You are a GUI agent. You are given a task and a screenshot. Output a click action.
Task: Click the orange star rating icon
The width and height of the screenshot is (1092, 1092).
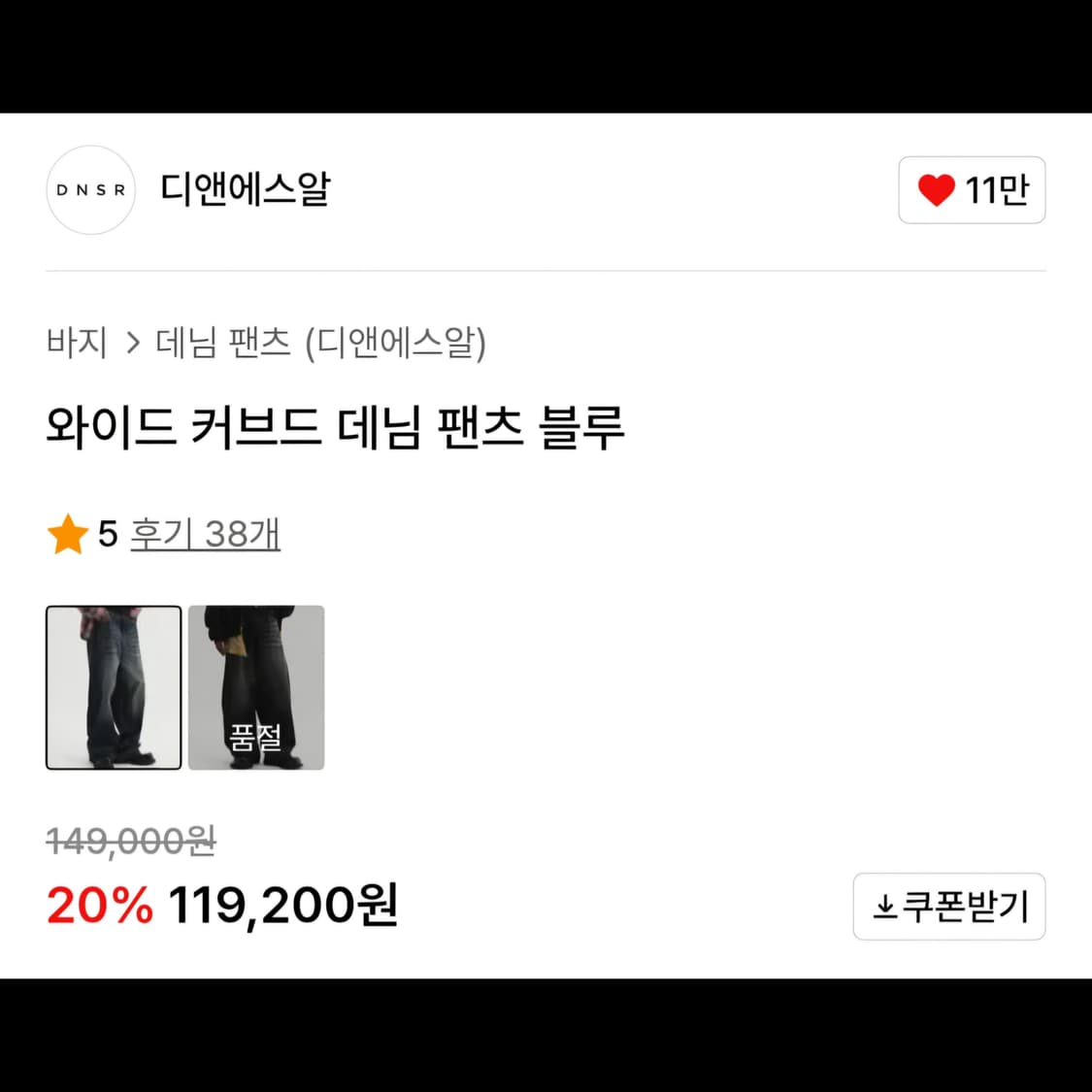point(68,535)
